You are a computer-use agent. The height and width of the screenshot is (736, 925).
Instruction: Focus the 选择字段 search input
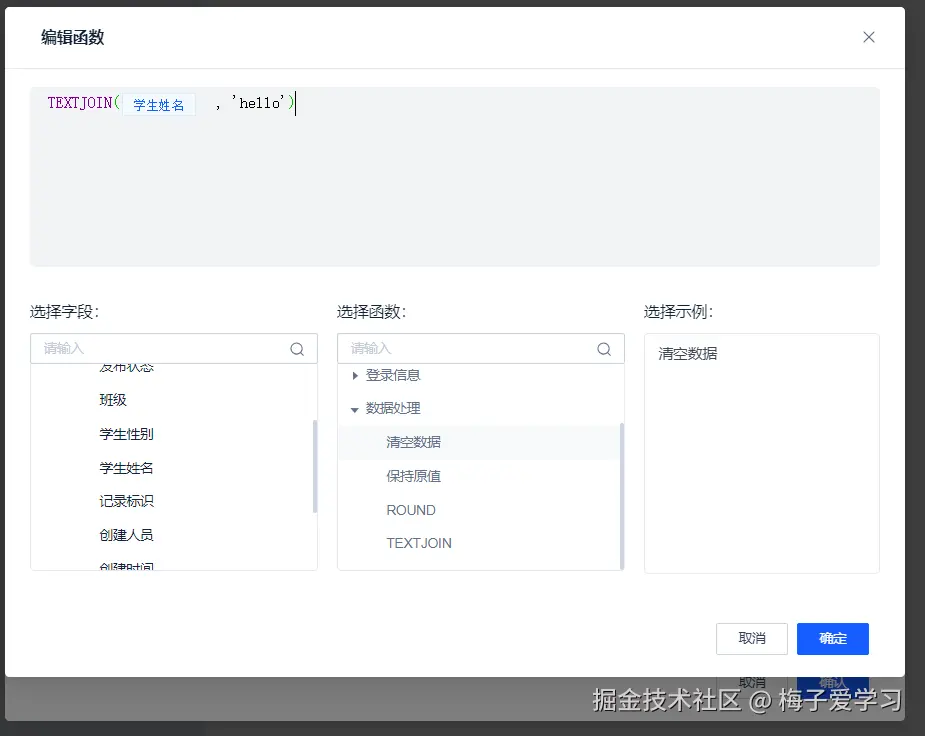click(174, 349)
